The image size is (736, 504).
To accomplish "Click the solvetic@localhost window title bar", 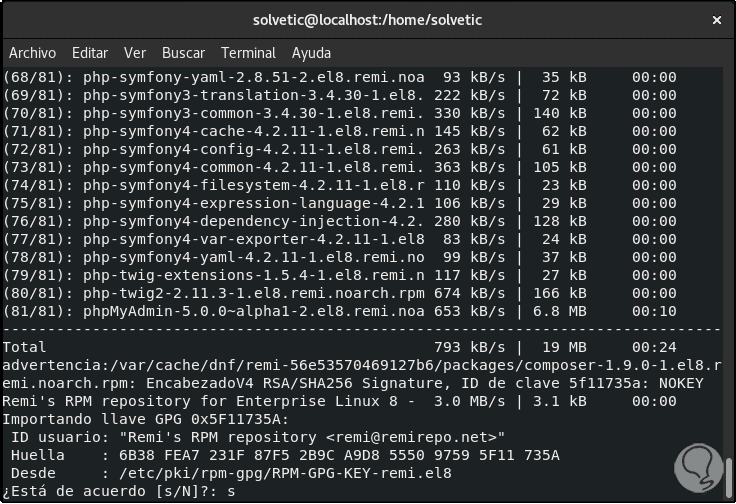I will (367, 20).
